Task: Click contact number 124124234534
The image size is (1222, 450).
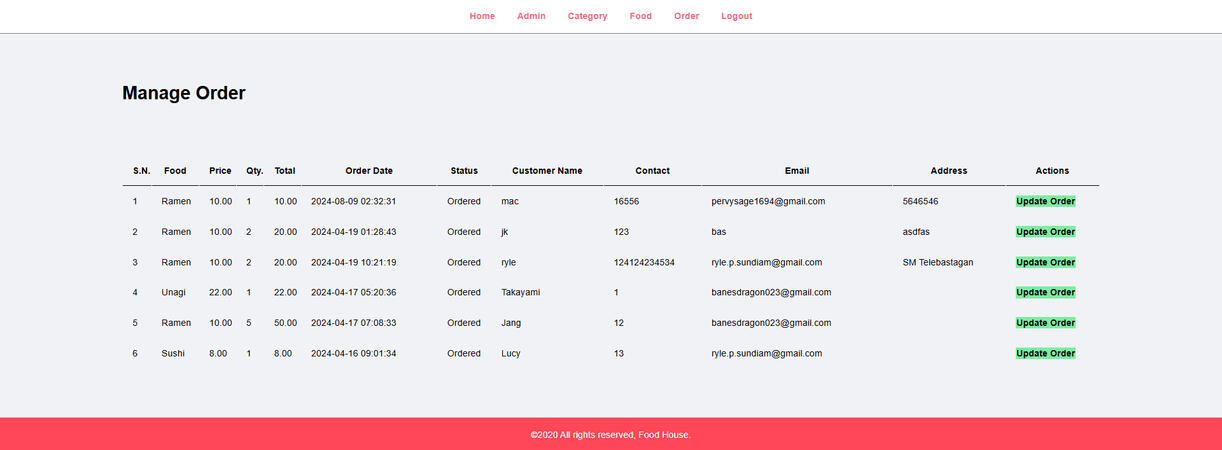Action: (644, 262)
